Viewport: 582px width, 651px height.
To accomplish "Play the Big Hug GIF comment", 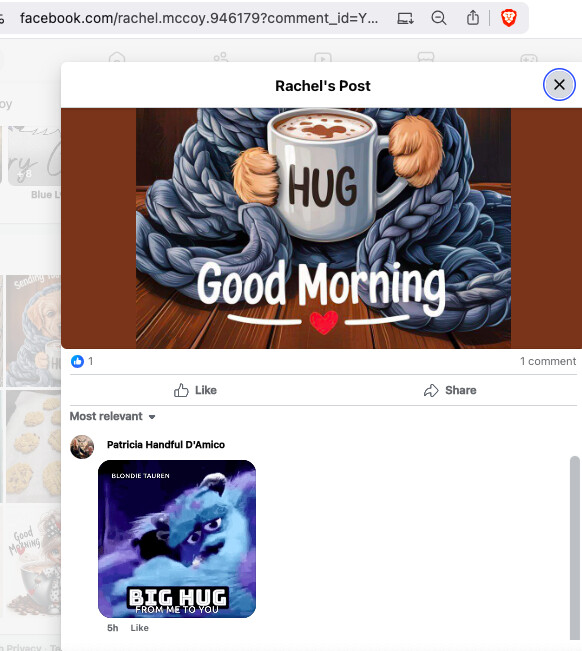I will click(x=177, y=539).
